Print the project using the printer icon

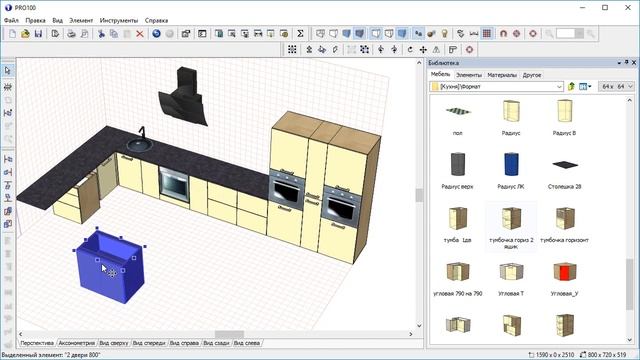coord(71,34)
